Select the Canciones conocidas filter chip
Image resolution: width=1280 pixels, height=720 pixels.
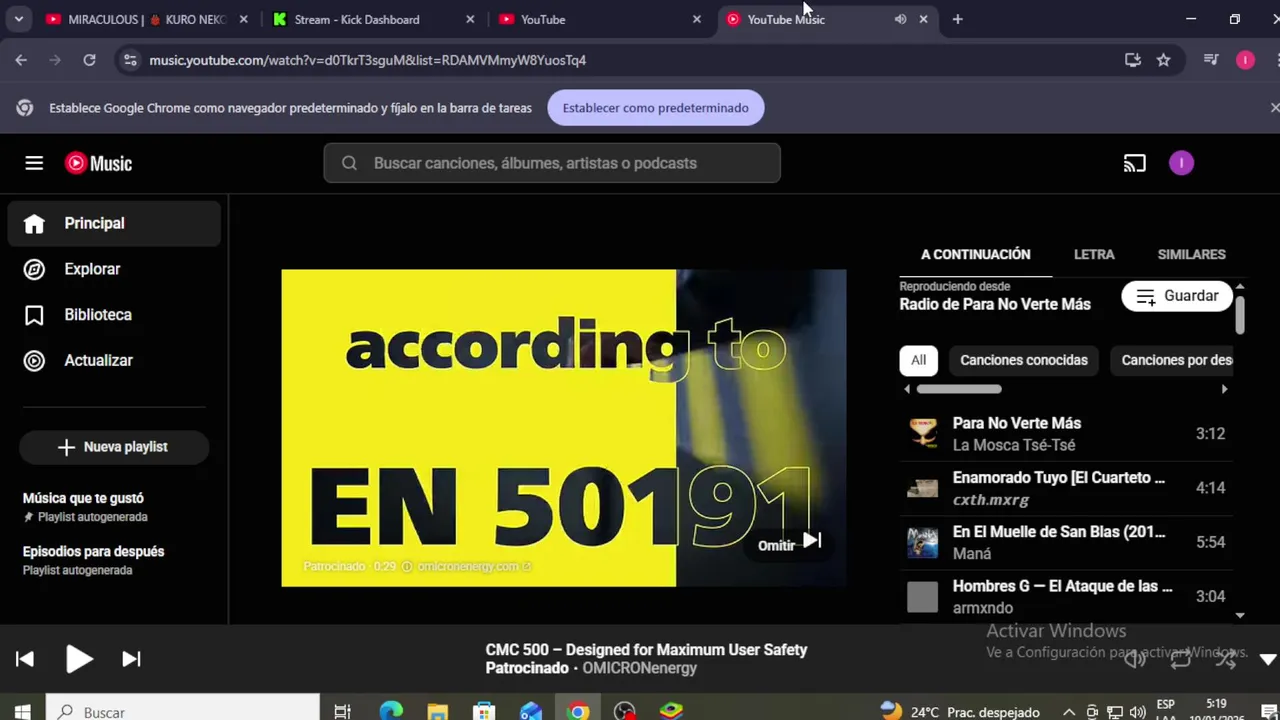pos(1023,360)
